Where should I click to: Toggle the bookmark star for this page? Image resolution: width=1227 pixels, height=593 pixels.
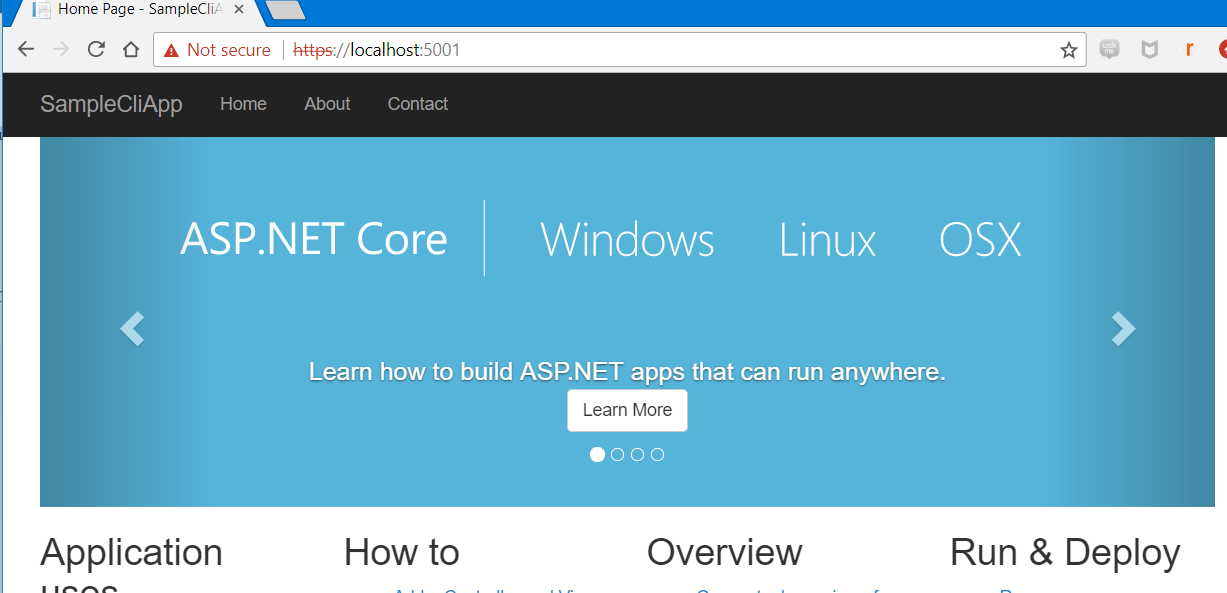1069,48
